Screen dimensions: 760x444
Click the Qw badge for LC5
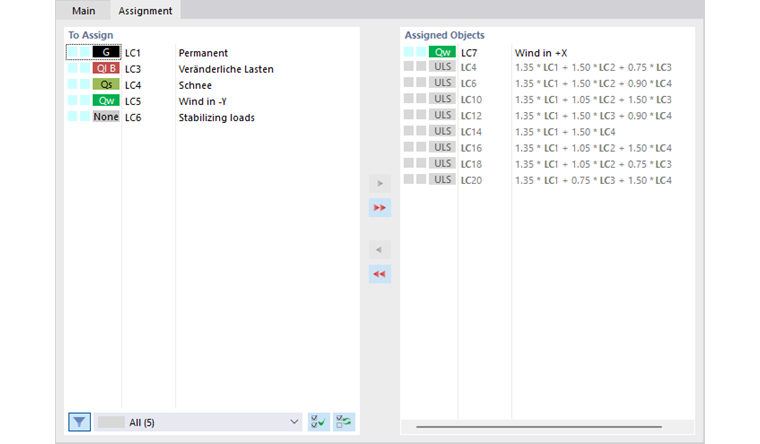pyautogui.click(x=106, y=100)
